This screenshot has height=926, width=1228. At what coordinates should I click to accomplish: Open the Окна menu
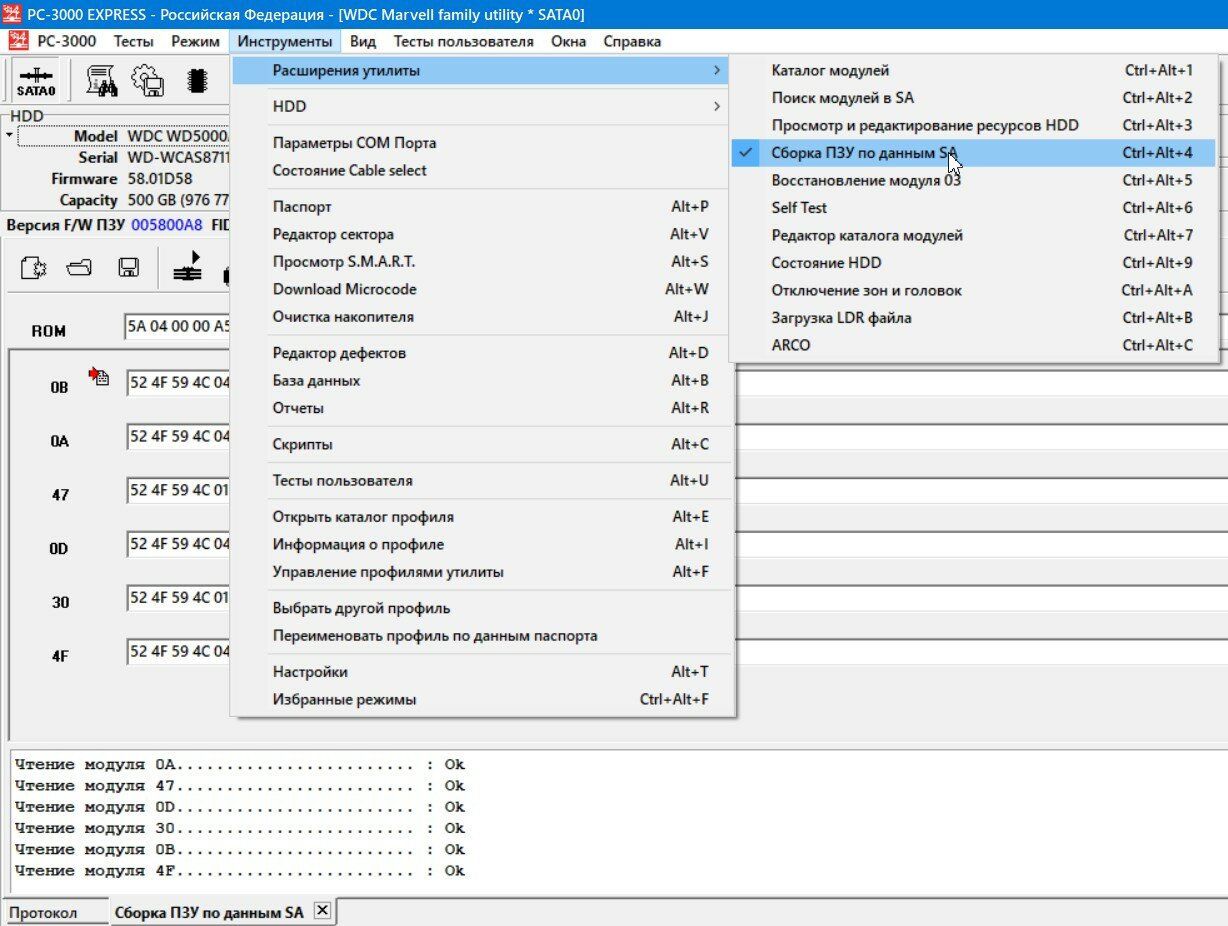[x=569, y=41]
